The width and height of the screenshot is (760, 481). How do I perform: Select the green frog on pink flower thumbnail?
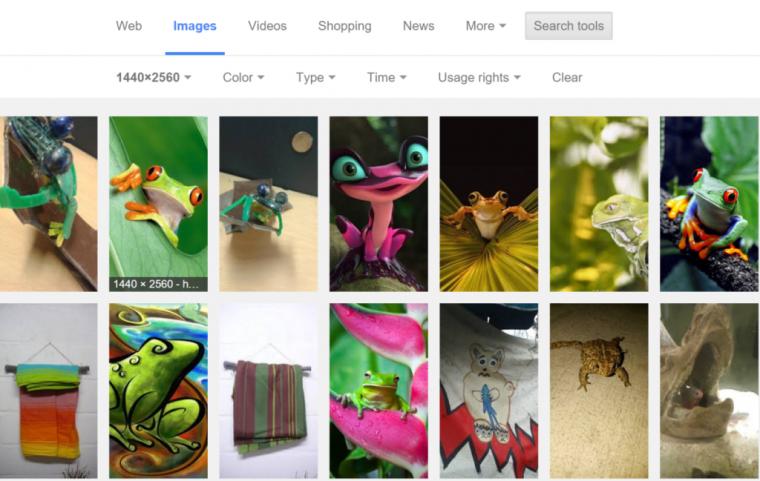pos(379,391)
